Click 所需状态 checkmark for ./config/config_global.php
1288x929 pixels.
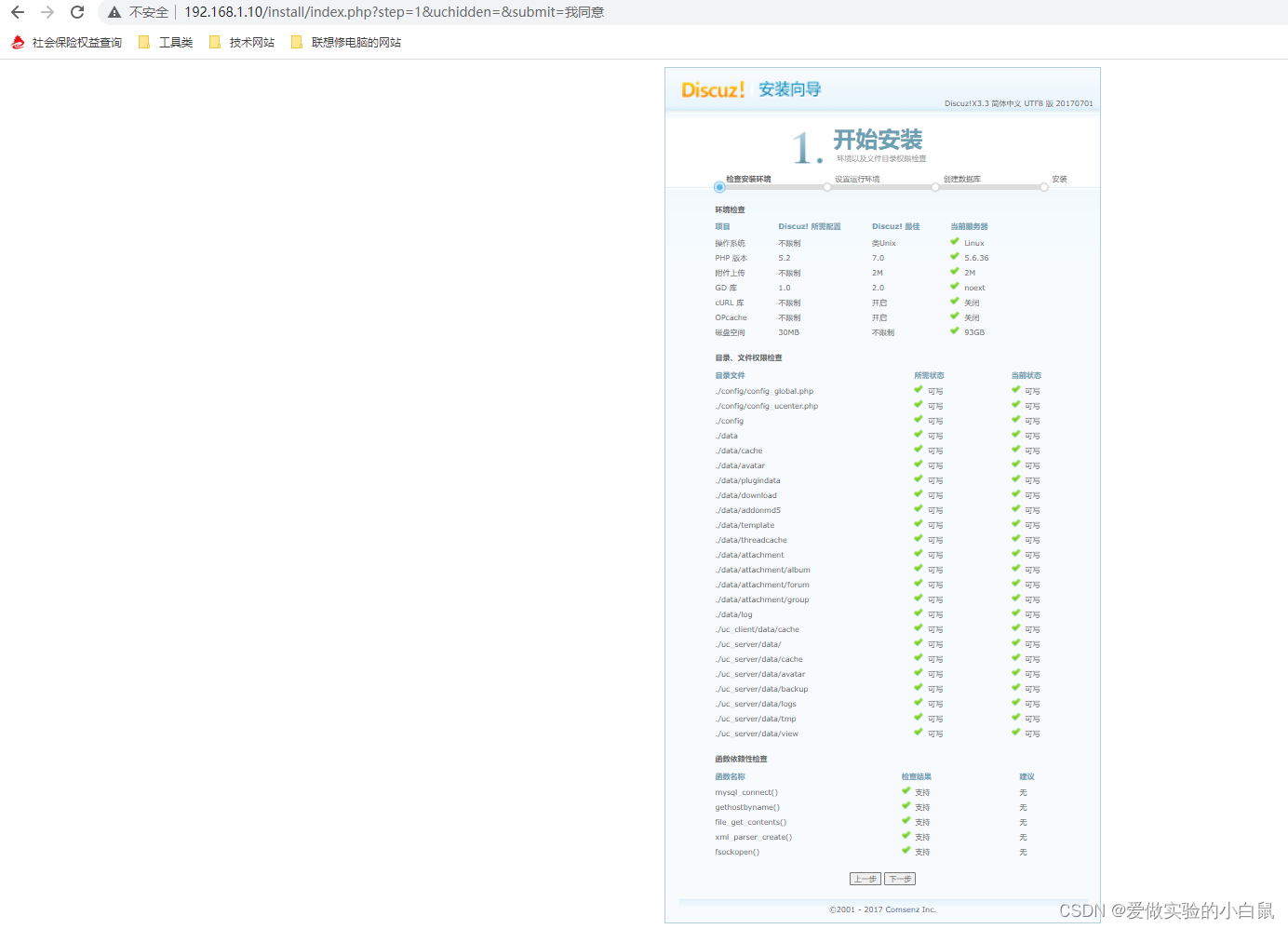point(919,389)
